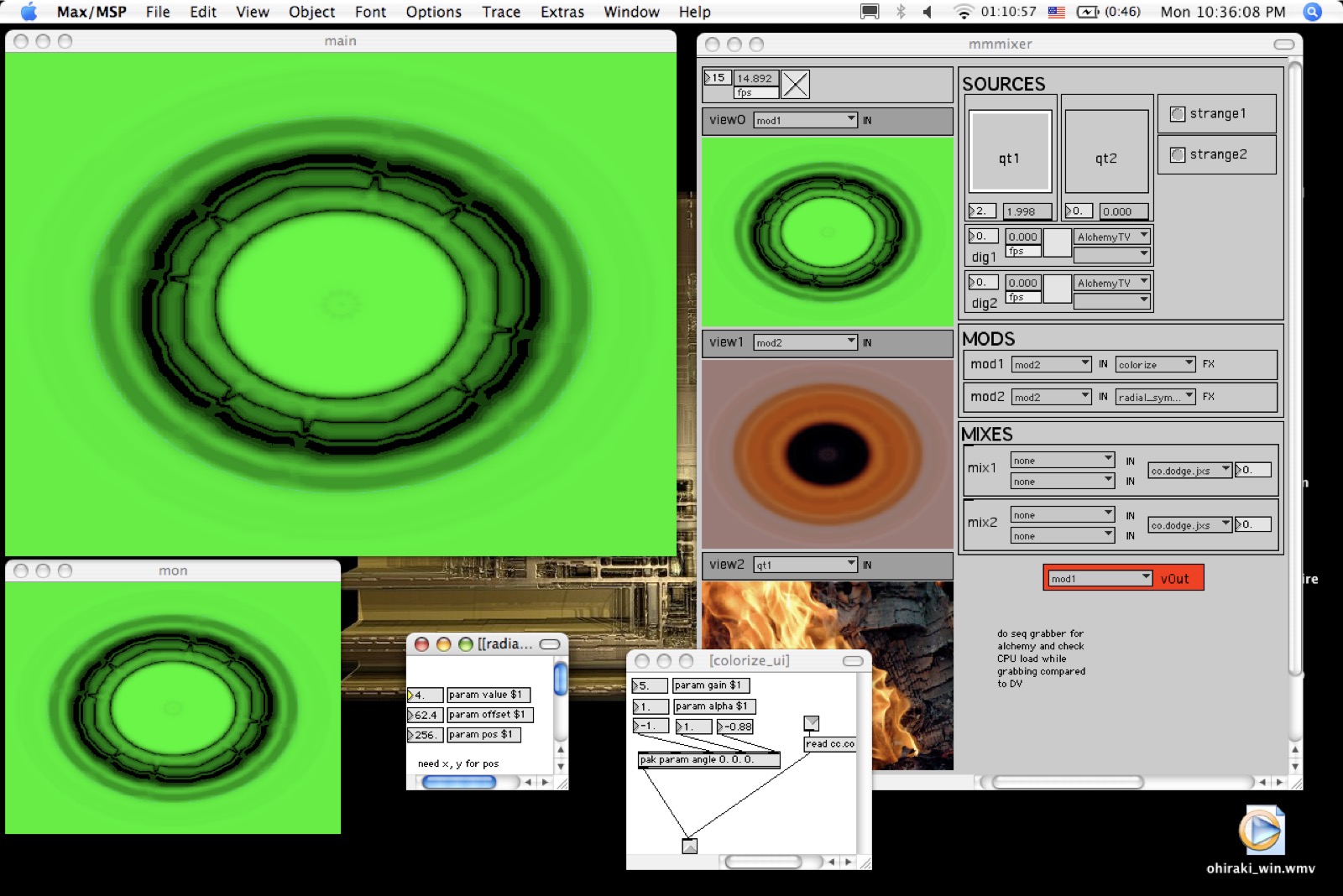Open the ohiraki_win.wmv file icon on desktop

(x=1261, y=831)
